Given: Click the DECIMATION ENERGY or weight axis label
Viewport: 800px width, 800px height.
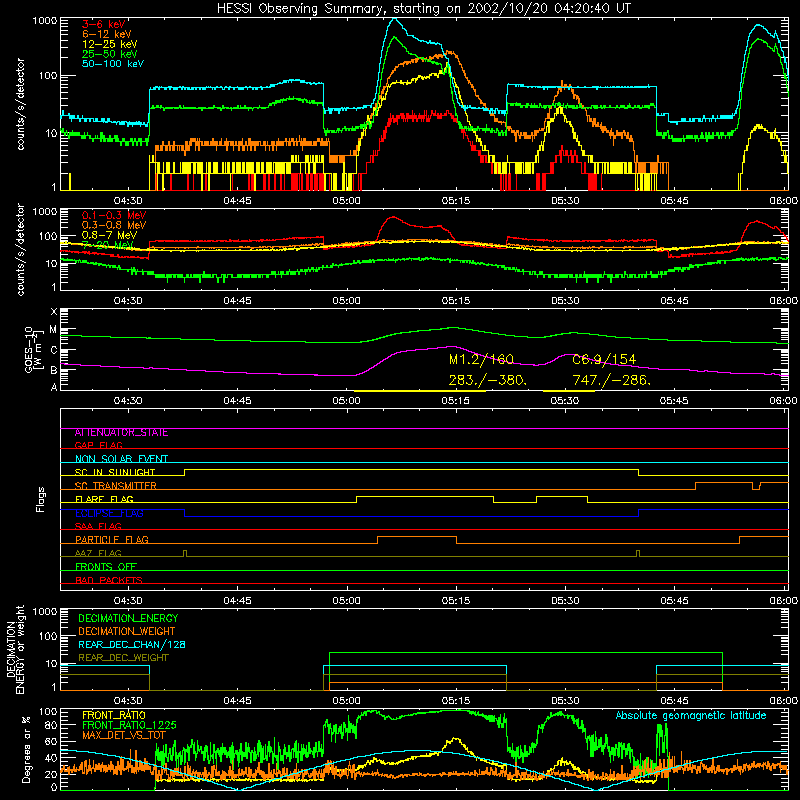Looking at the screenshot, I should pyautogui.click(x=15, y=649).
